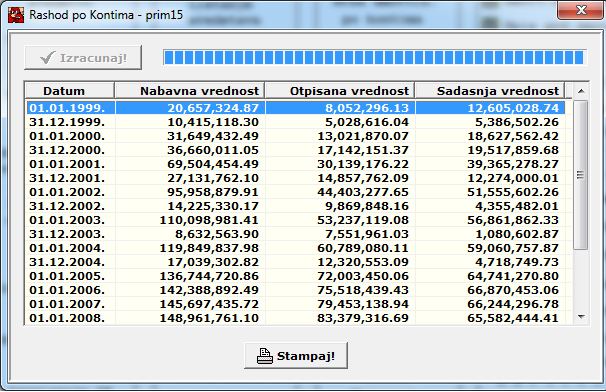
Task: Click value 4,355,482.01
Action: 517,206
